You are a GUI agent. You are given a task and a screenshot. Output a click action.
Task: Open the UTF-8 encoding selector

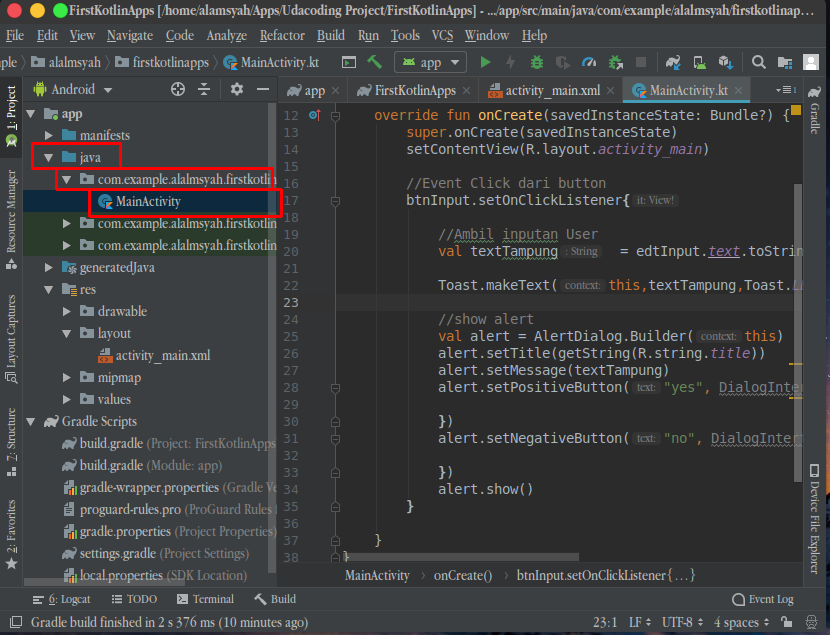click(x=682, y=622)
